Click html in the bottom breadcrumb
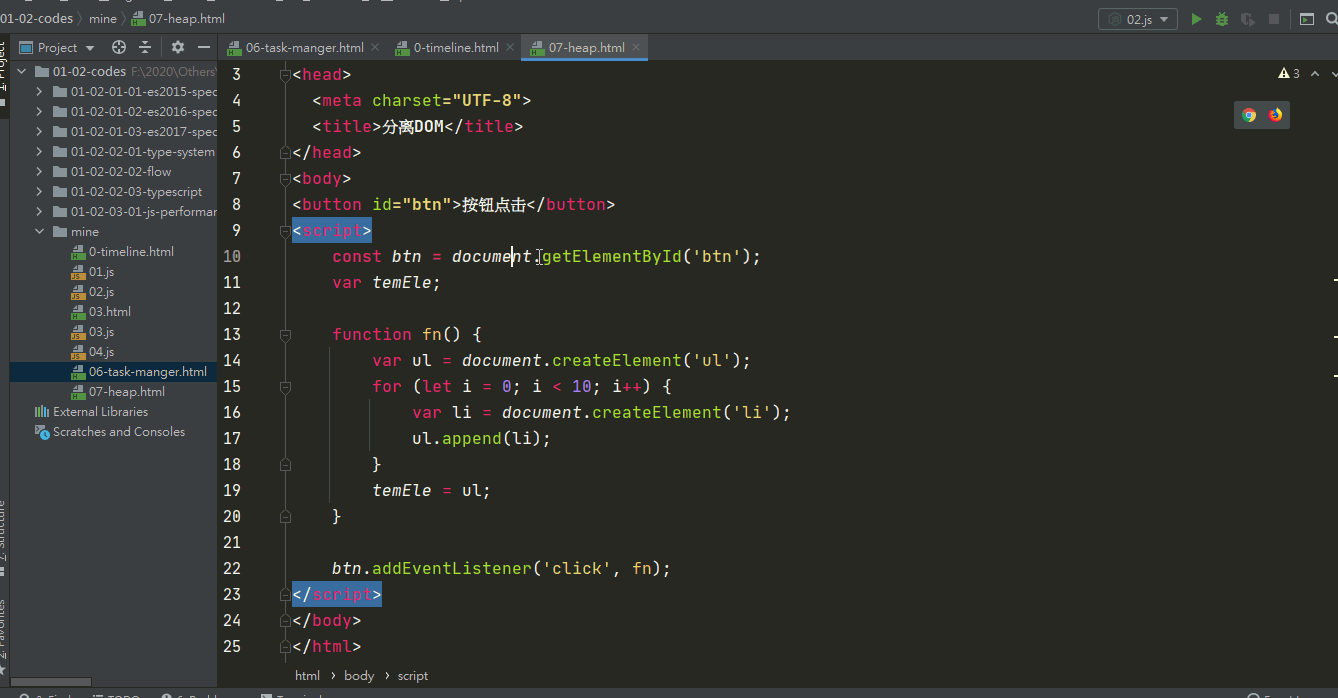The width and height of the screenshot is (1338, 698). (x=307, y=676)
